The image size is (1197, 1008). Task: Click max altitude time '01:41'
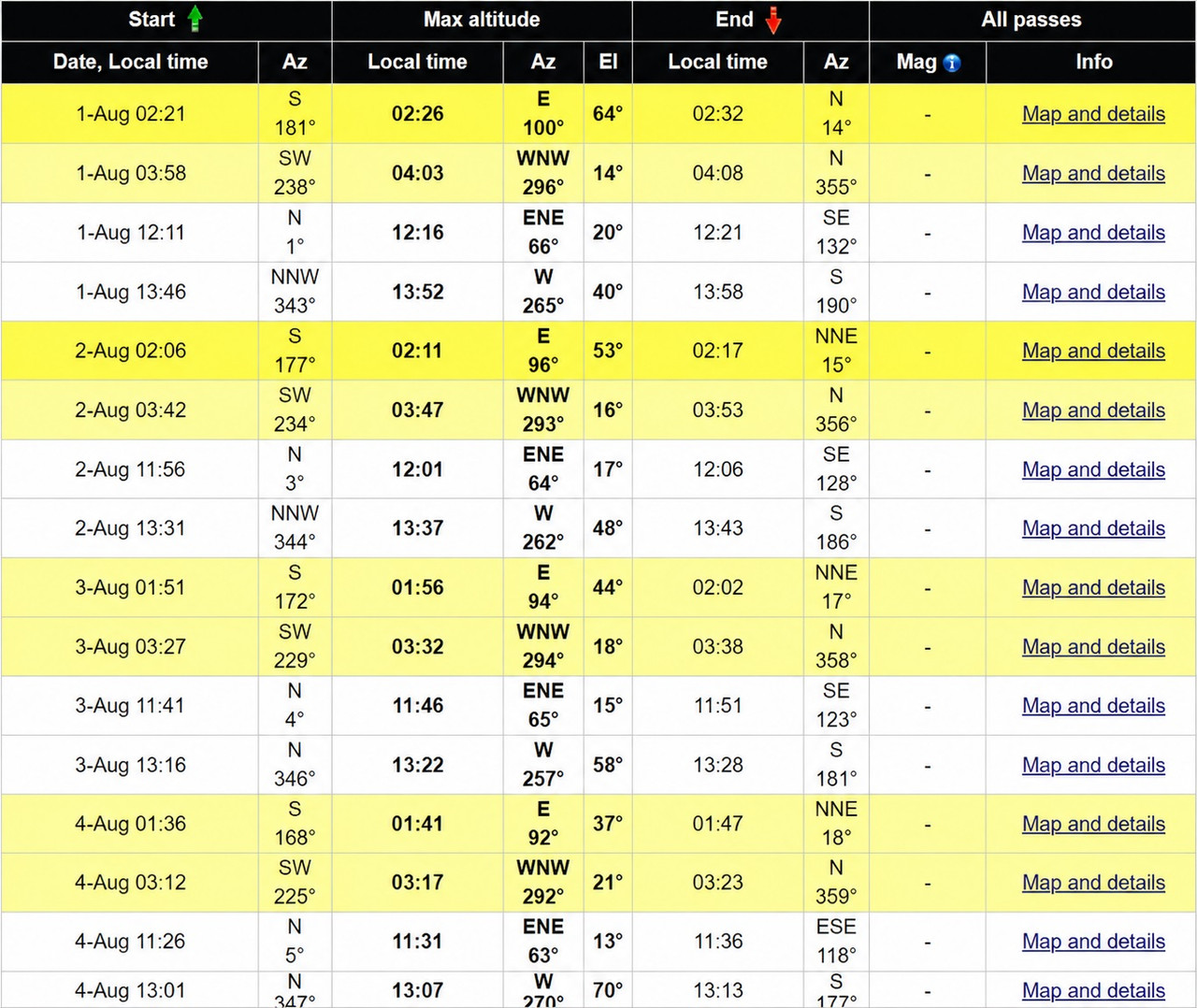coord(417,824)
